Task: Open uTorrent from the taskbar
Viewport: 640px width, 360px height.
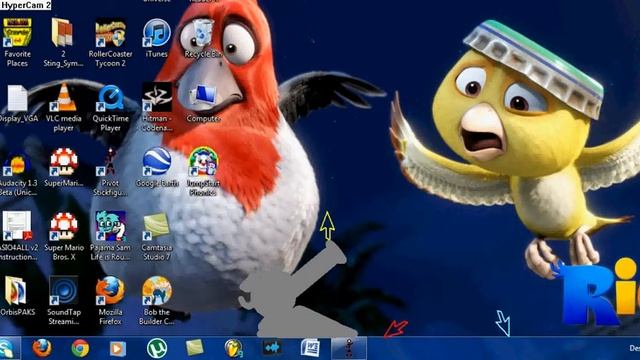Action: 157,348
